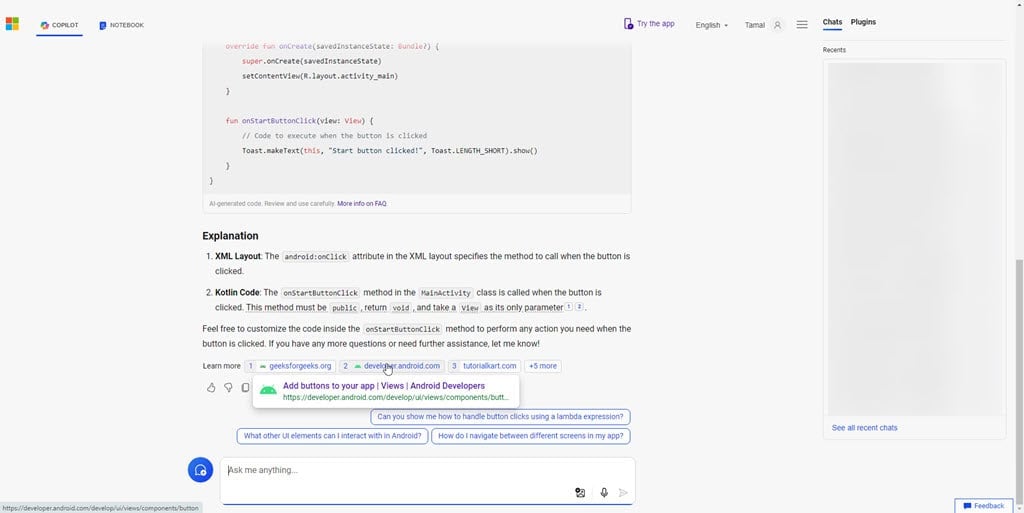The height and width of the screenshot is (513, 1024).
Task: Click the Android logo in link preview
Action: [268, 390]
